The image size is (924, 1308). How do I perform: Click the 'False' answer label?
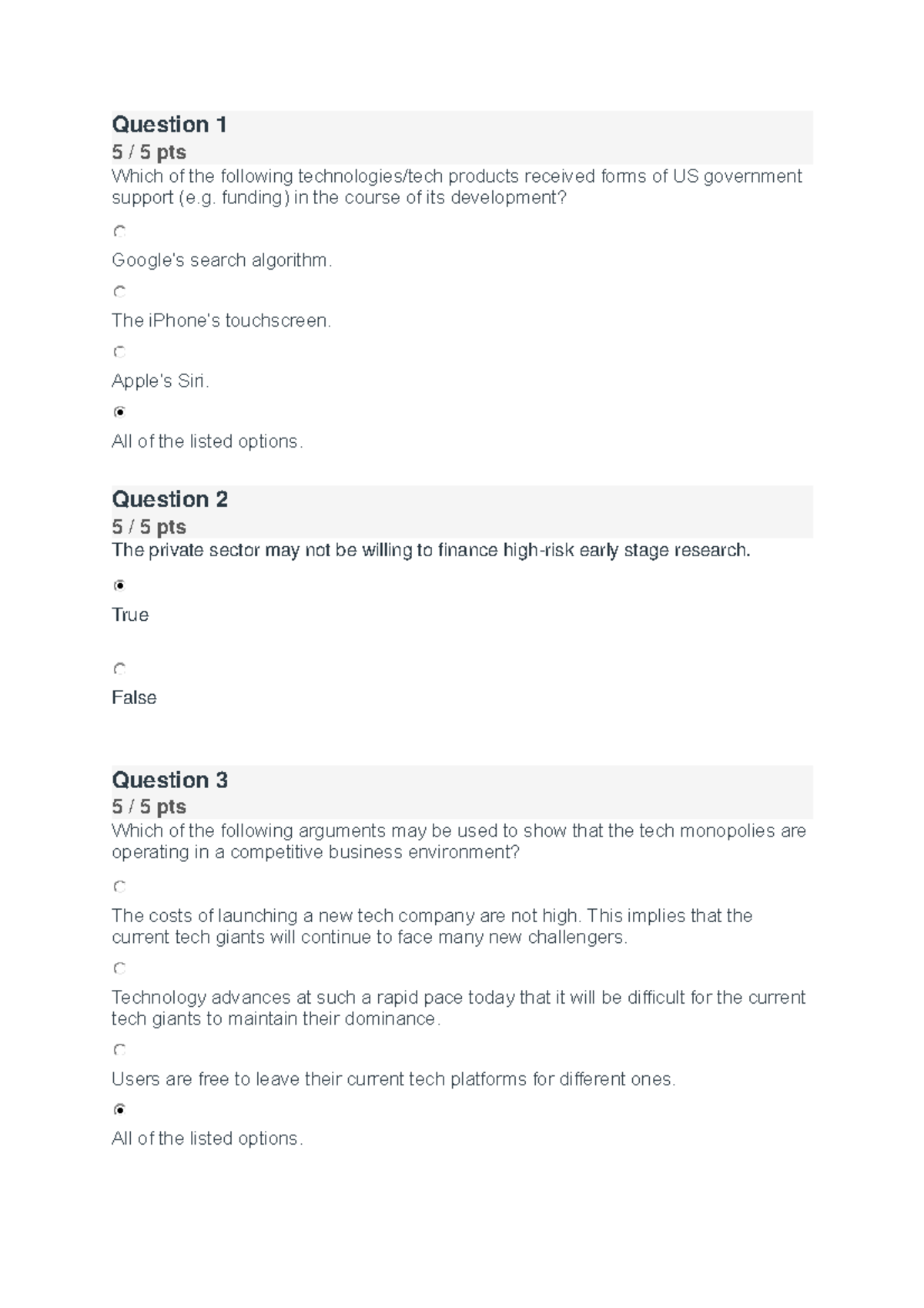pyautogui.click(x=134, y=698)
